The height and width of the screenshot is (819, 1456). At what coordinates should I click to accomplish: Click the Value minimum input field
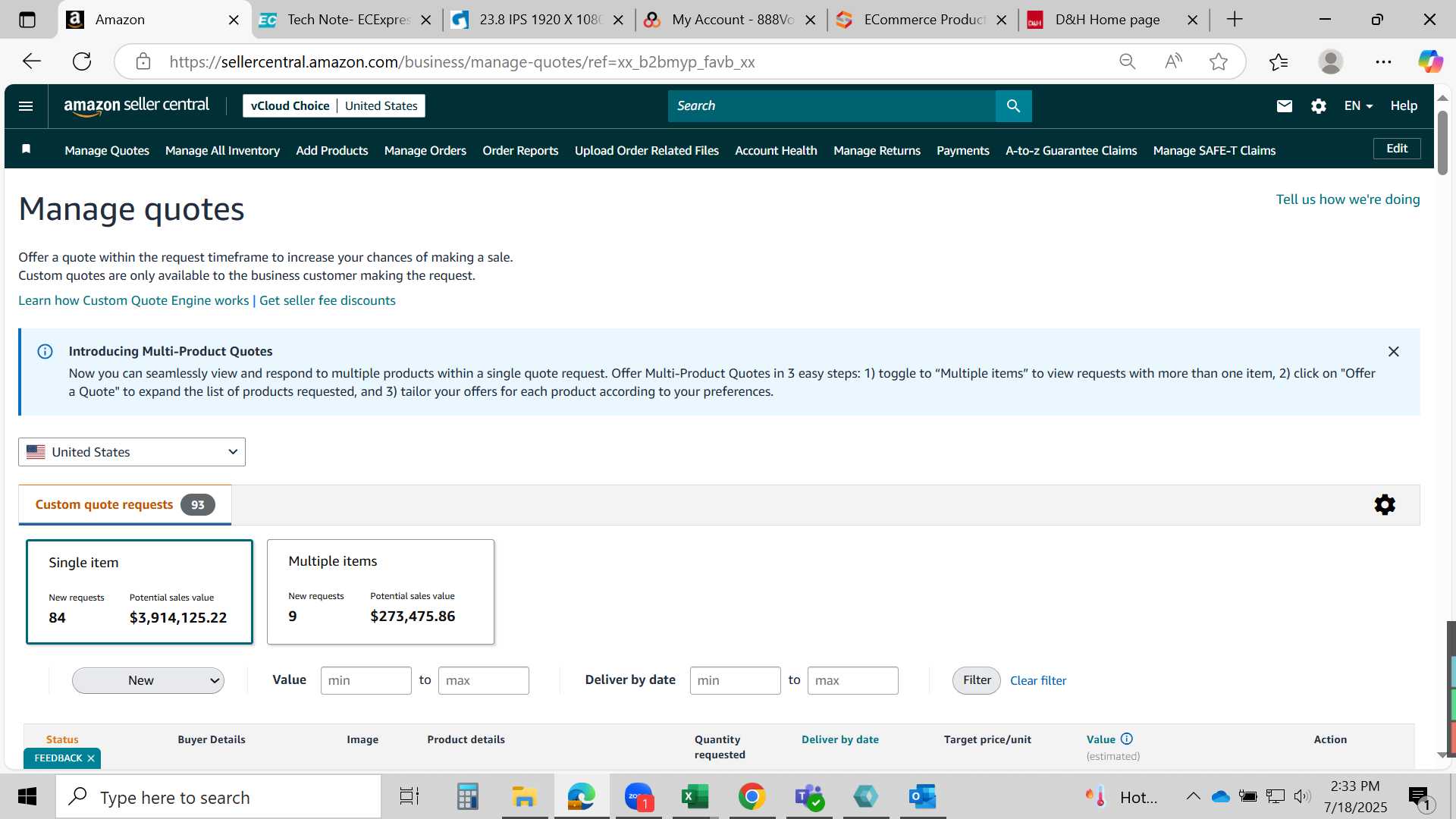coord(366,680)
